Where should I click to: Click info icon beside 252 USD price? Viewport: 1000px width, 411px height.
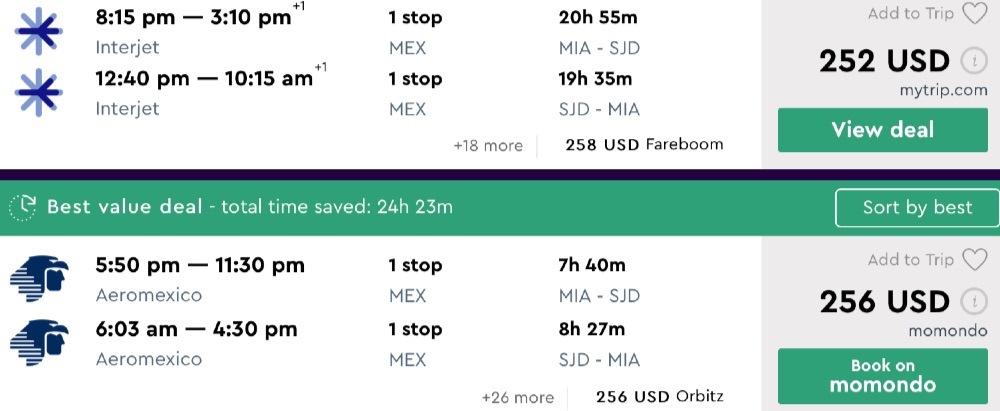pyautogui.click(x=972, y=62)
